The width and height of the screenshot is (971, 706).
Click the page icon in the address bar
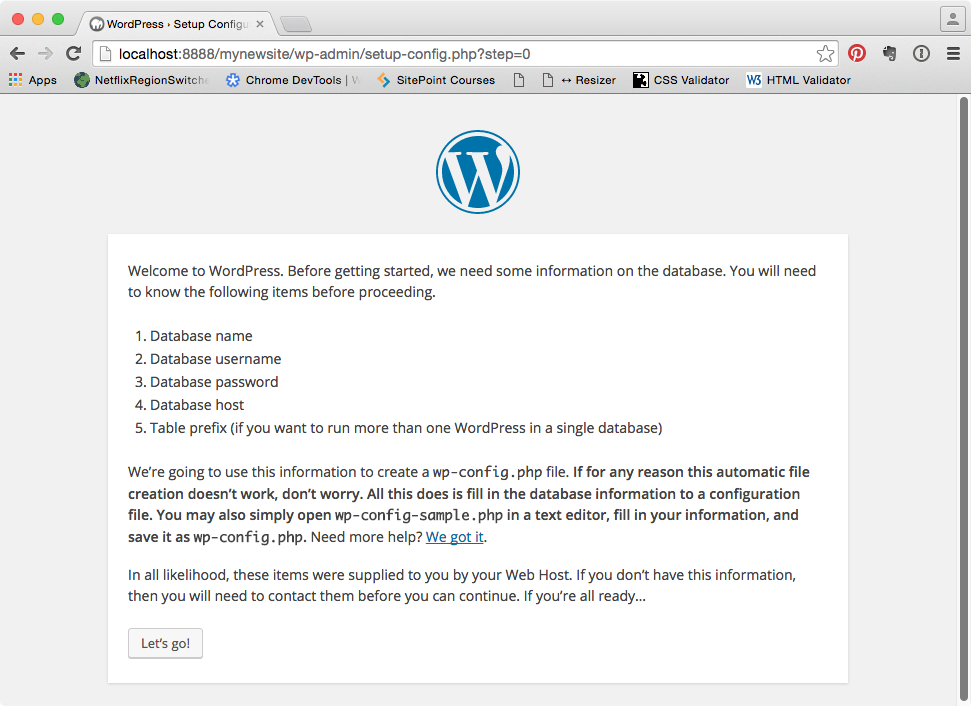tap(106, 54)
